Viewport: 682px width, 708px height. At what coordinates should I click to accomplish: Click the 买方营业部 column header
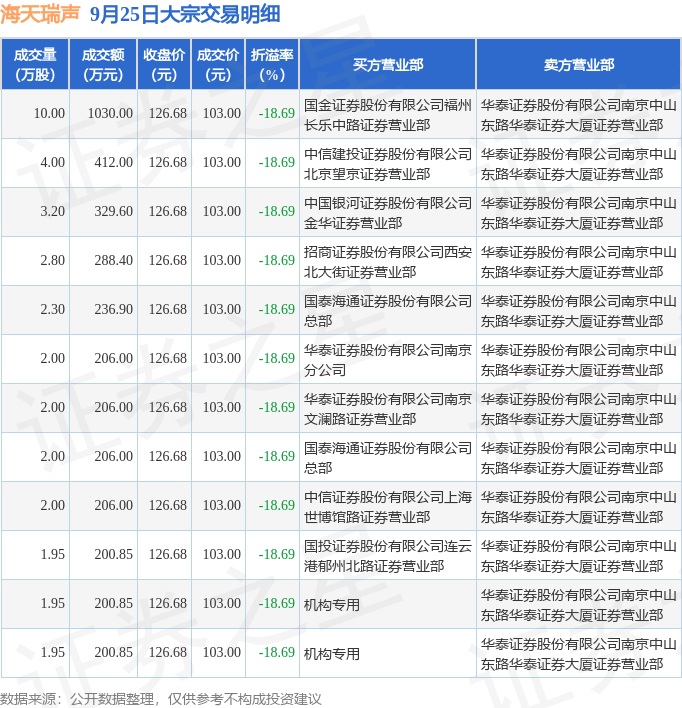388,65
